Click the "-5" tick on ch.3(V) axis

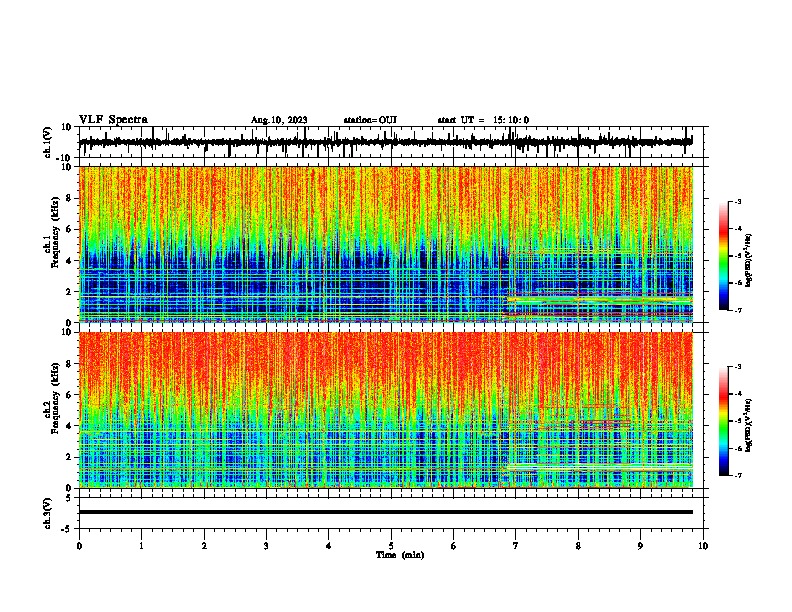coord(68,529)
